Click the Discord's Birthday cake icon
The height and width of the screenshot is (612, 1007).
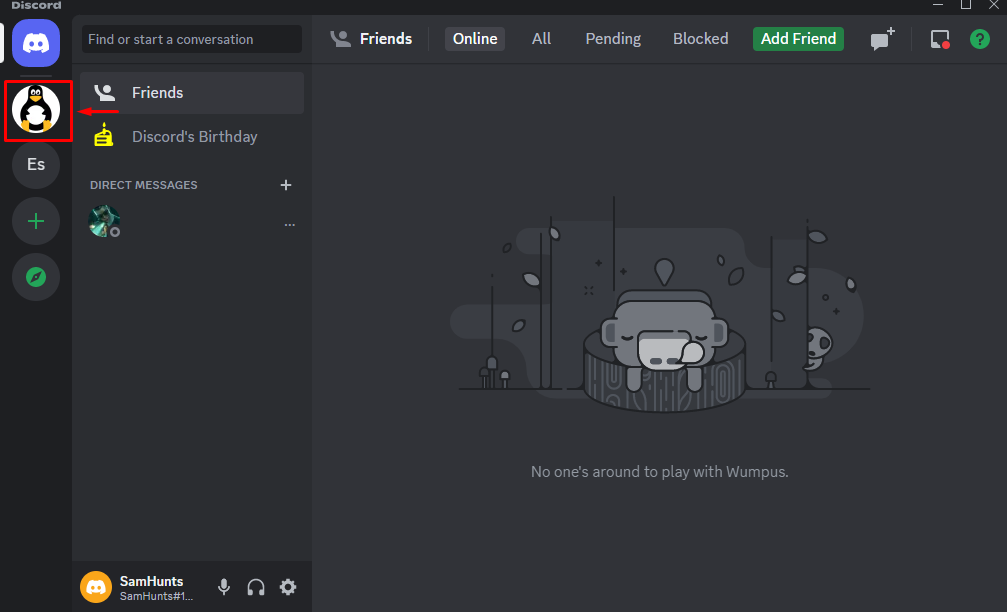pos(103,136)
